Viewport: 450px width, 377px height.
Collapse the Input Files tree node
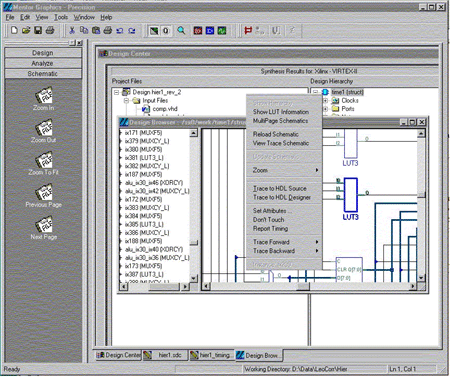pyautogui.click(x=126, y=100)
